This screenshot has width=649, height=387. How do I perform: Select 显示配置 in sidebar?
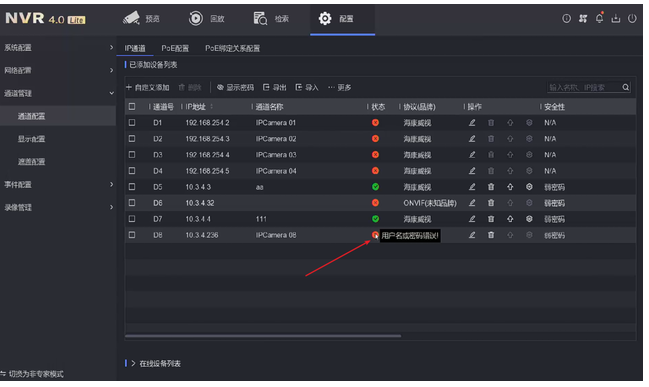[x=31, y=139]
